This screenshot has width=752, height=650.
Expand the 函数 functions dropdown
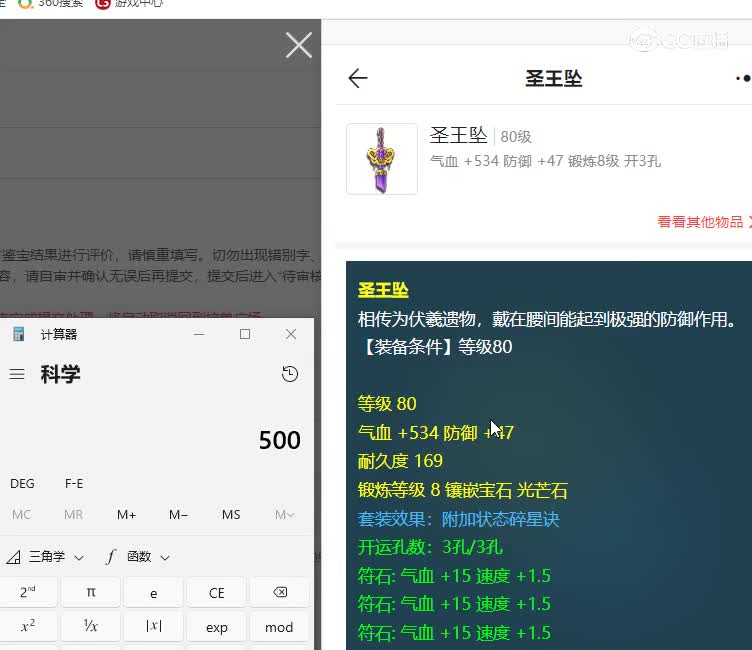[138, 556]
